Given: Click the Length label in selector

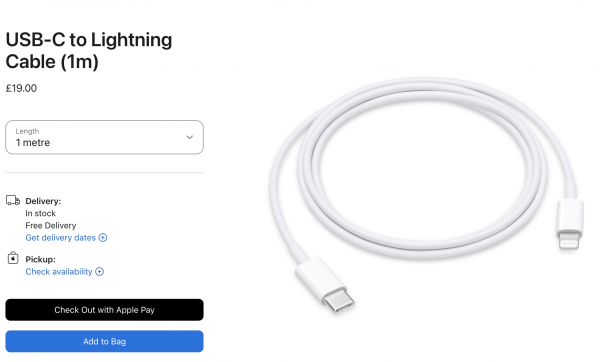Looking at the screenshot, I should [27, 131].
